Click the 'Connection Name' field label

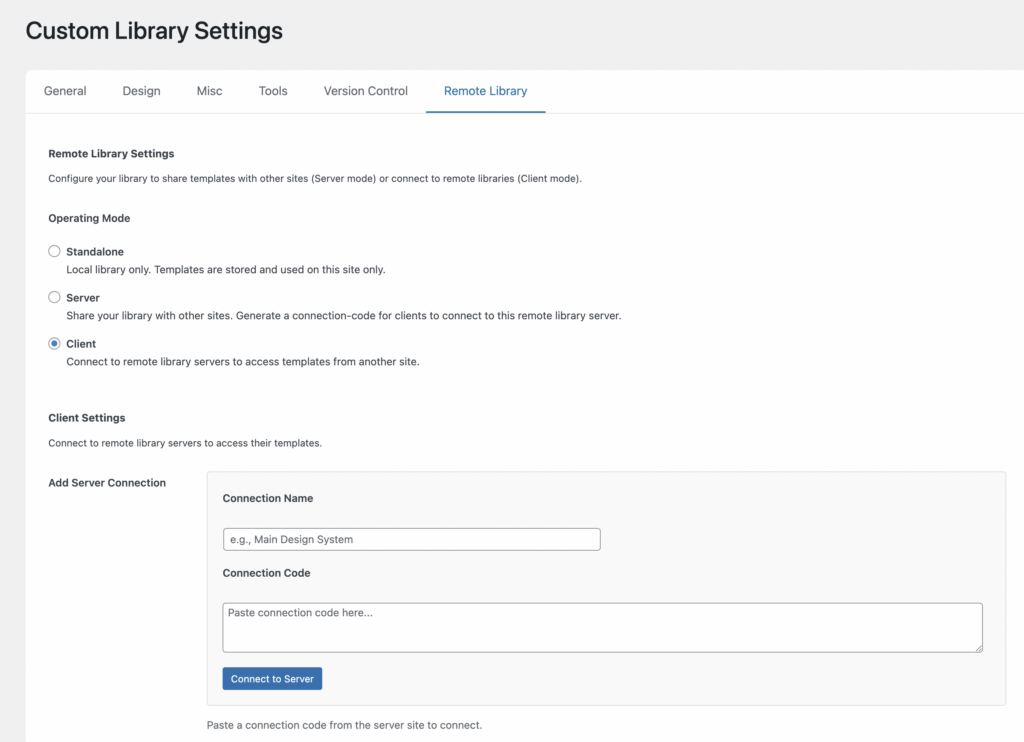[267, 498]
